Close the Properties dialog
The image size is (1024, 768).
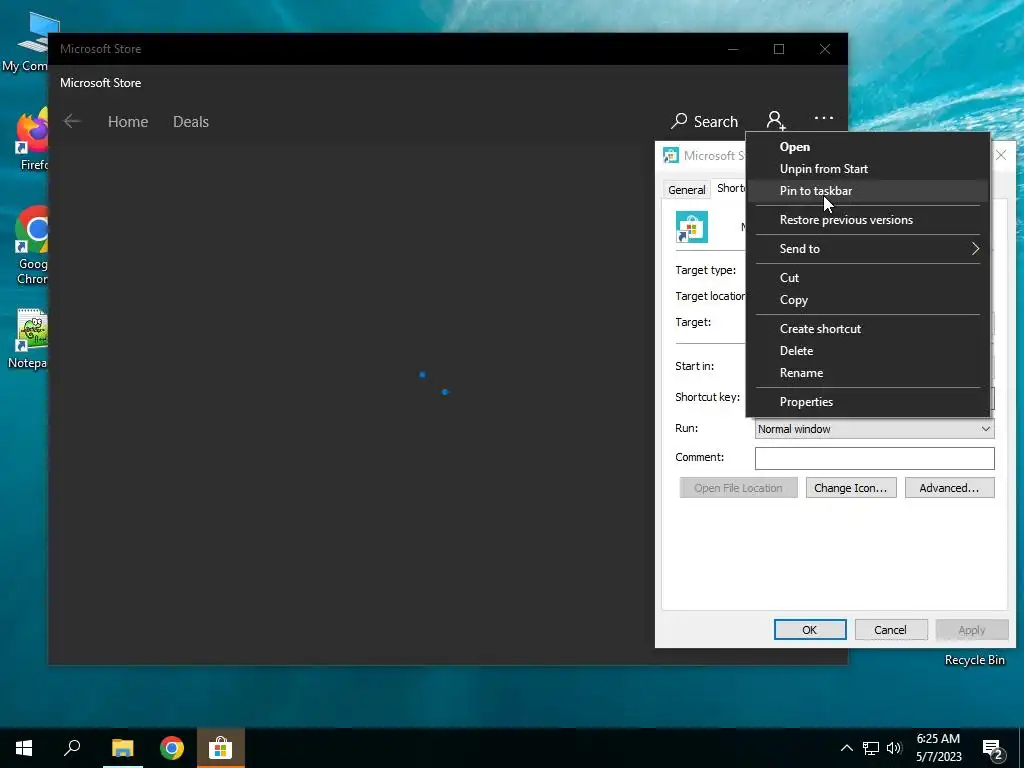pyautogui.click(x=1000, y=155)
